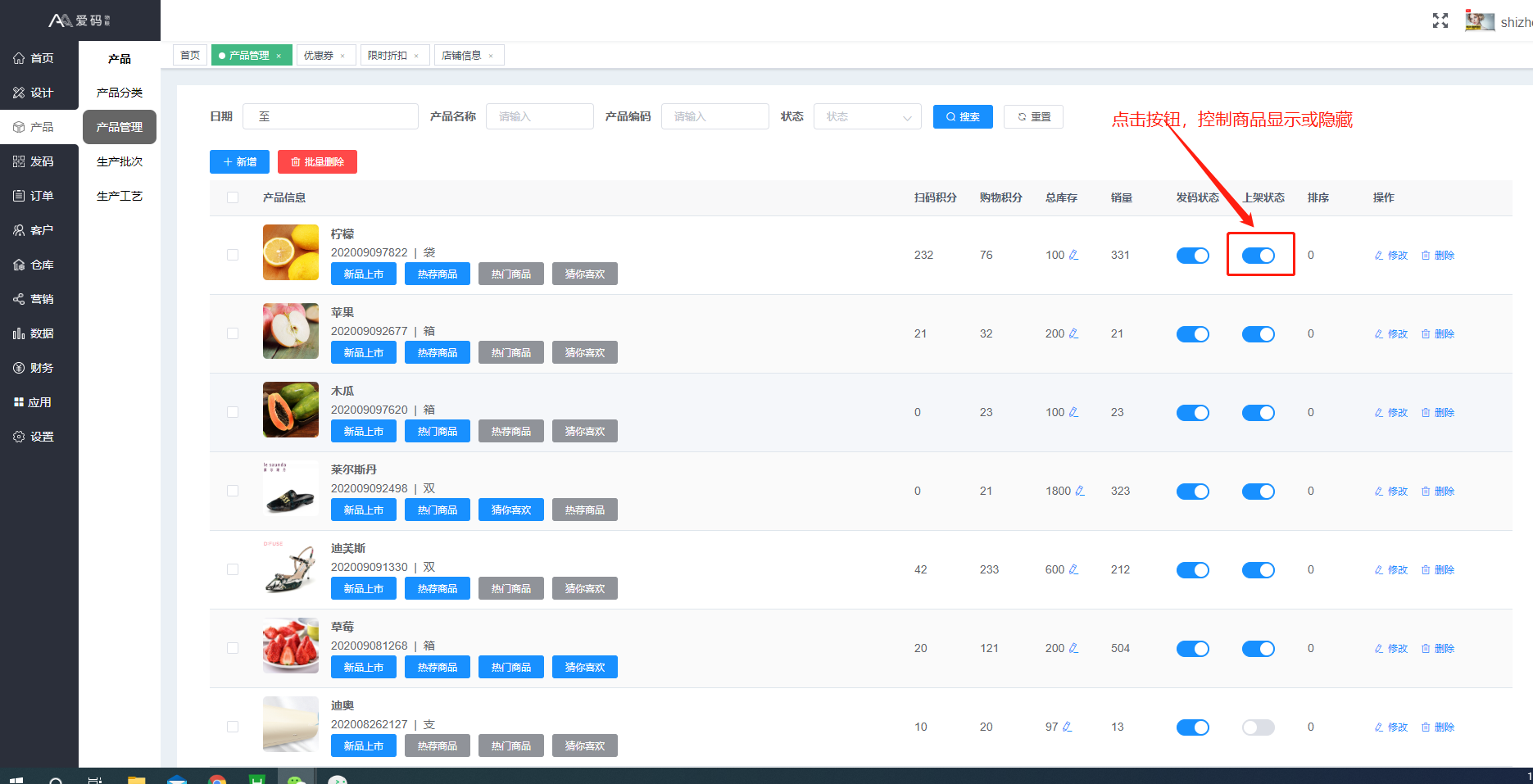The width and height of the screenshot is (1533, 784).
Task: Edit stock pencil icon for 木瓜
Action: coord(1073,412)
